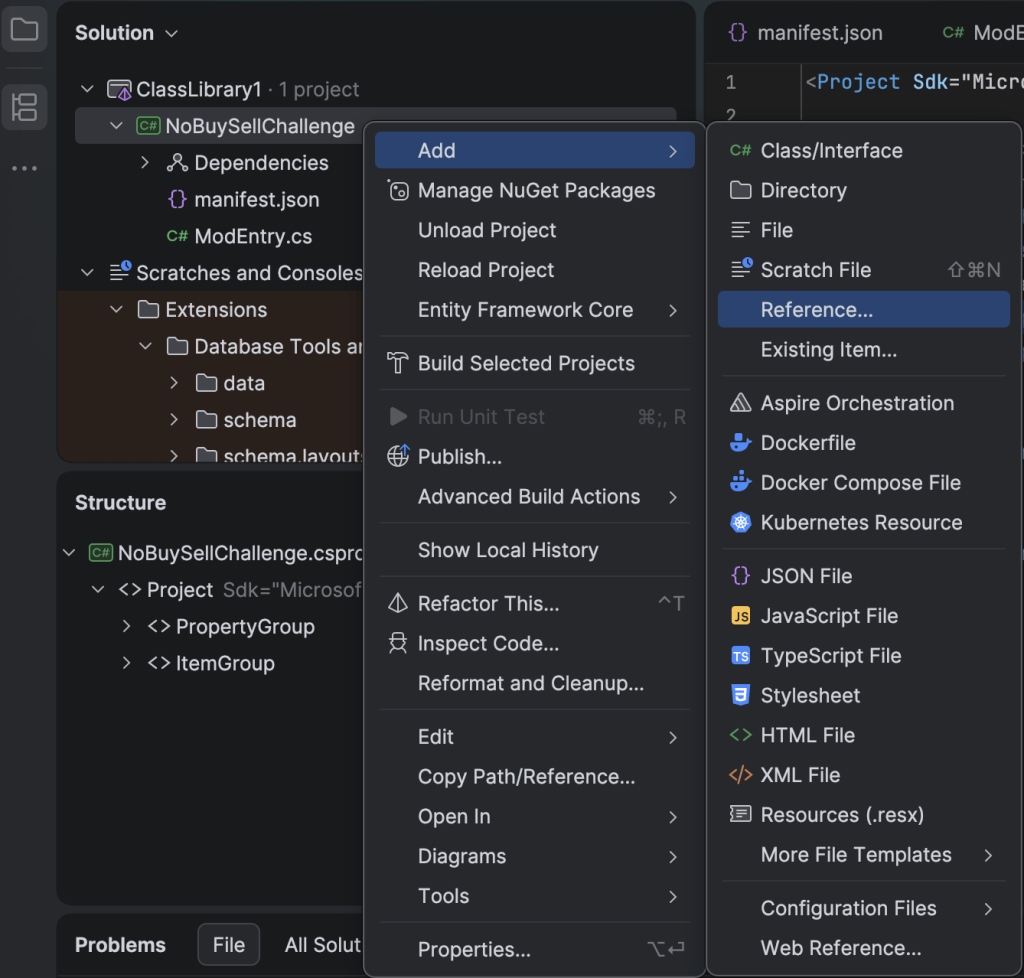The image size is (1024, 978).
Task: Choose Reference... from the Add submenu
Action: pos(816,310)
